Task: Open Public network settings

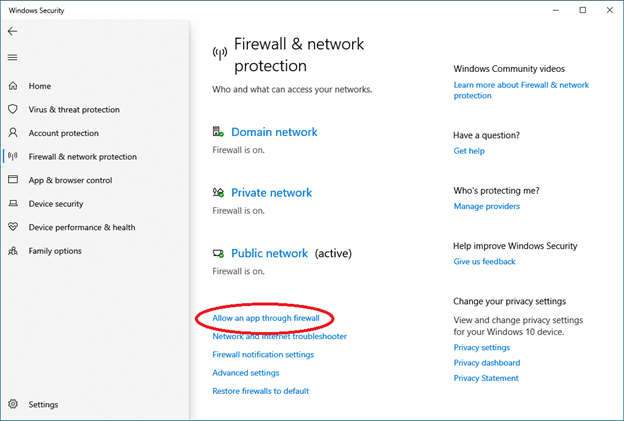Action: click(x=269, y=254)
